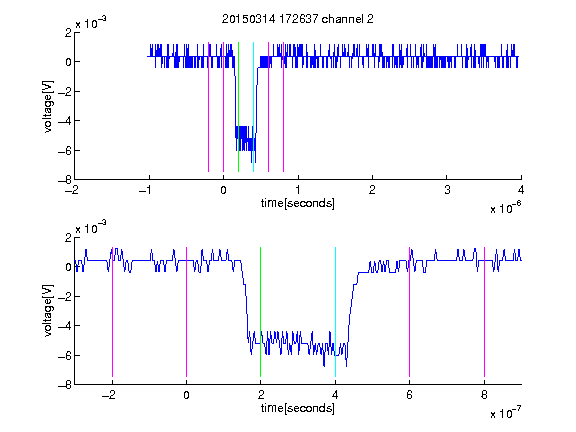Select the bottom plot's 'voltage[V]' axis label

click(48, 311)
